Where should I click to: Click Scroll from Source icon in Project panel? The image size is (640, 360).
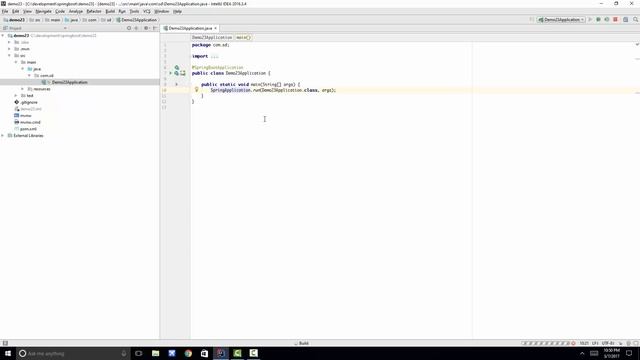[x=129, y=28]
